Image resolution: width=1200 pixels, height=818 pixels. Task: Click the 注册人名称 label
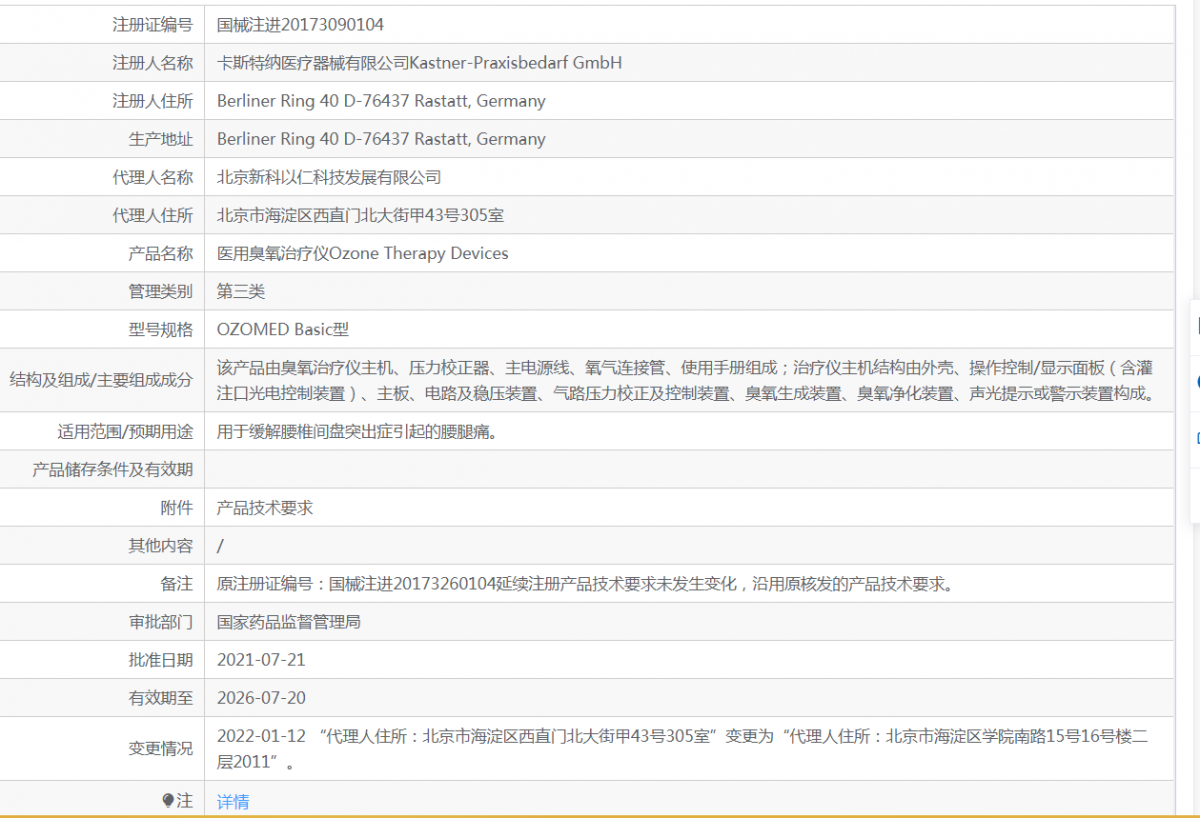point(152,63)
